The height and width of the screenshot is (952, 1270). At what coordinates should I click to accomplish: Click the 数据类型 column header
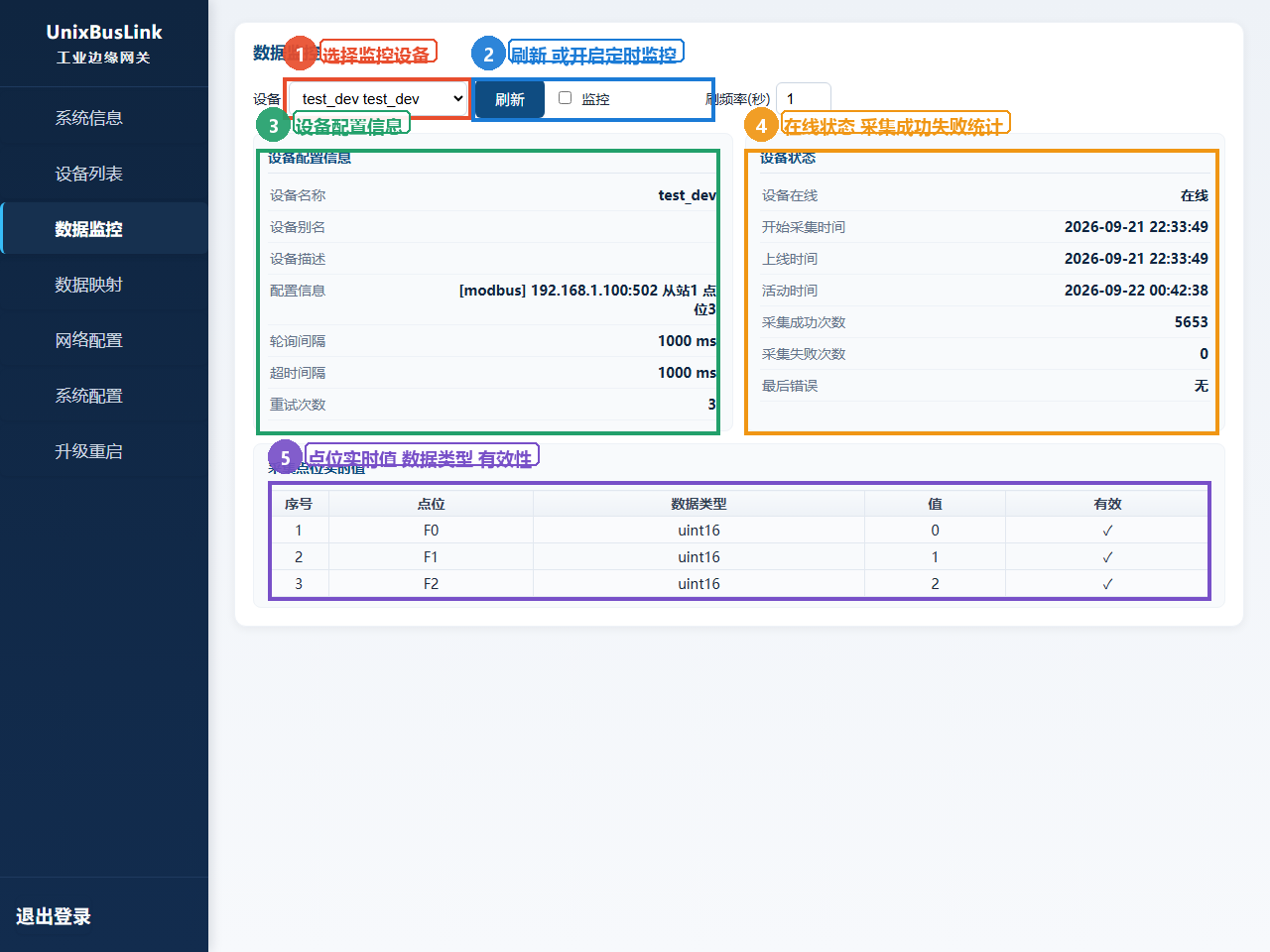[698, 504]
